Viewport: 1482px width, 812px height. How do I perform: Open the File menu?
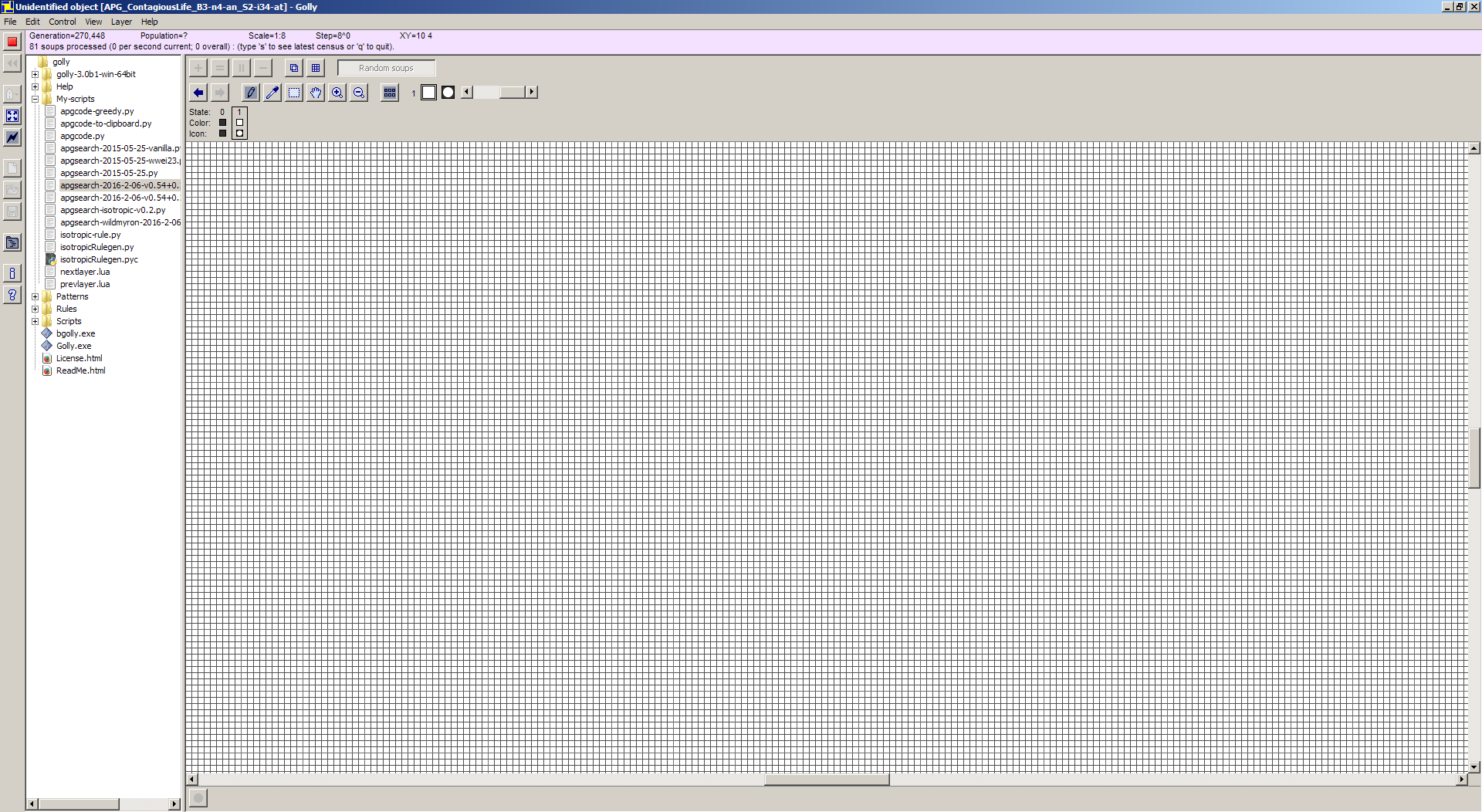click(x=10, y=22)
